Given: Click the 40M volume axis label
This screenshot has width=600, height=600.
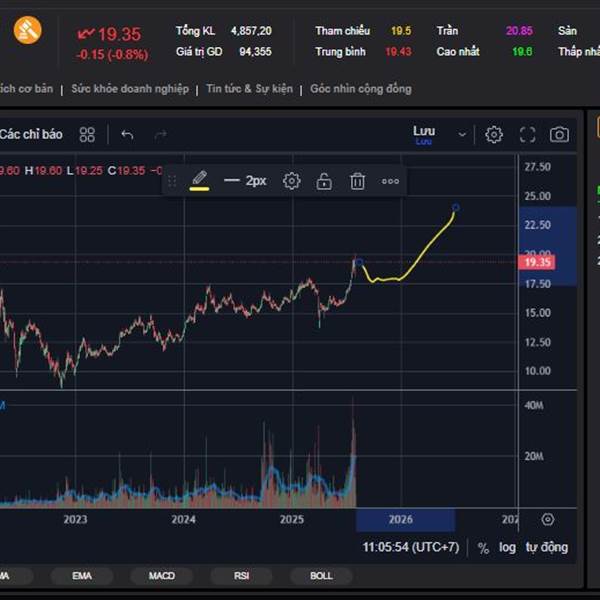Looking at the screenshot, I should pyautogui.click(x=534, y=405).
